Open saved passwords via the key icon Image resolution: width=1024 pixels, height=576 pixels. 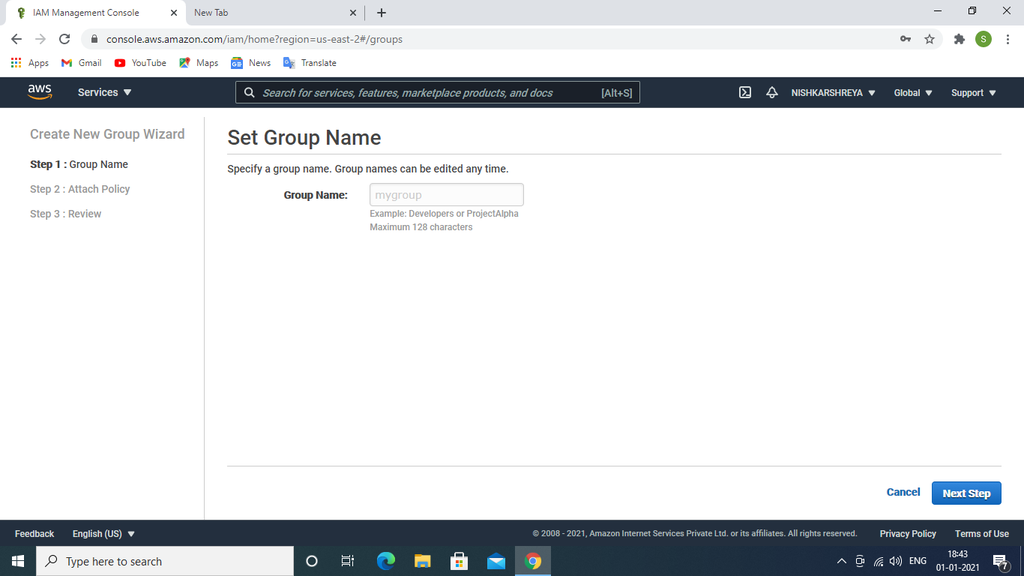(905, 38)
